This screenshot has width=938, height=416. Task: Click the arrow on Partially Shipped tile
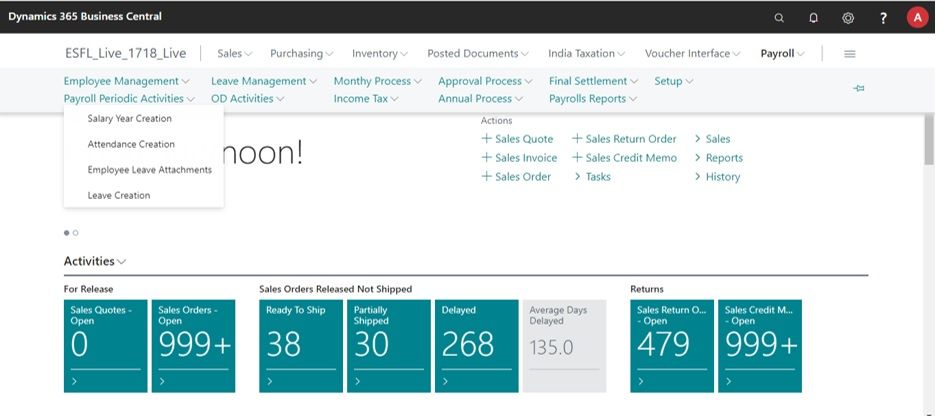(358, 381)
